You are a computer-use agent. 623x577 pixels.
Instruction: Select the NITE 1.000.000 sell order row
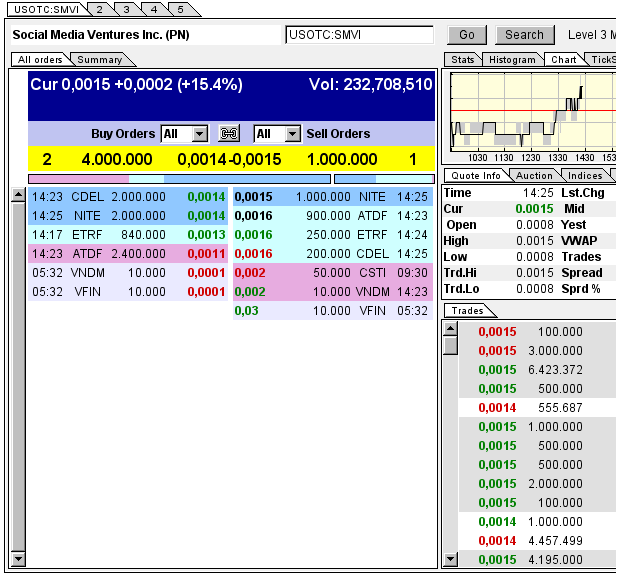coord(333,197)
